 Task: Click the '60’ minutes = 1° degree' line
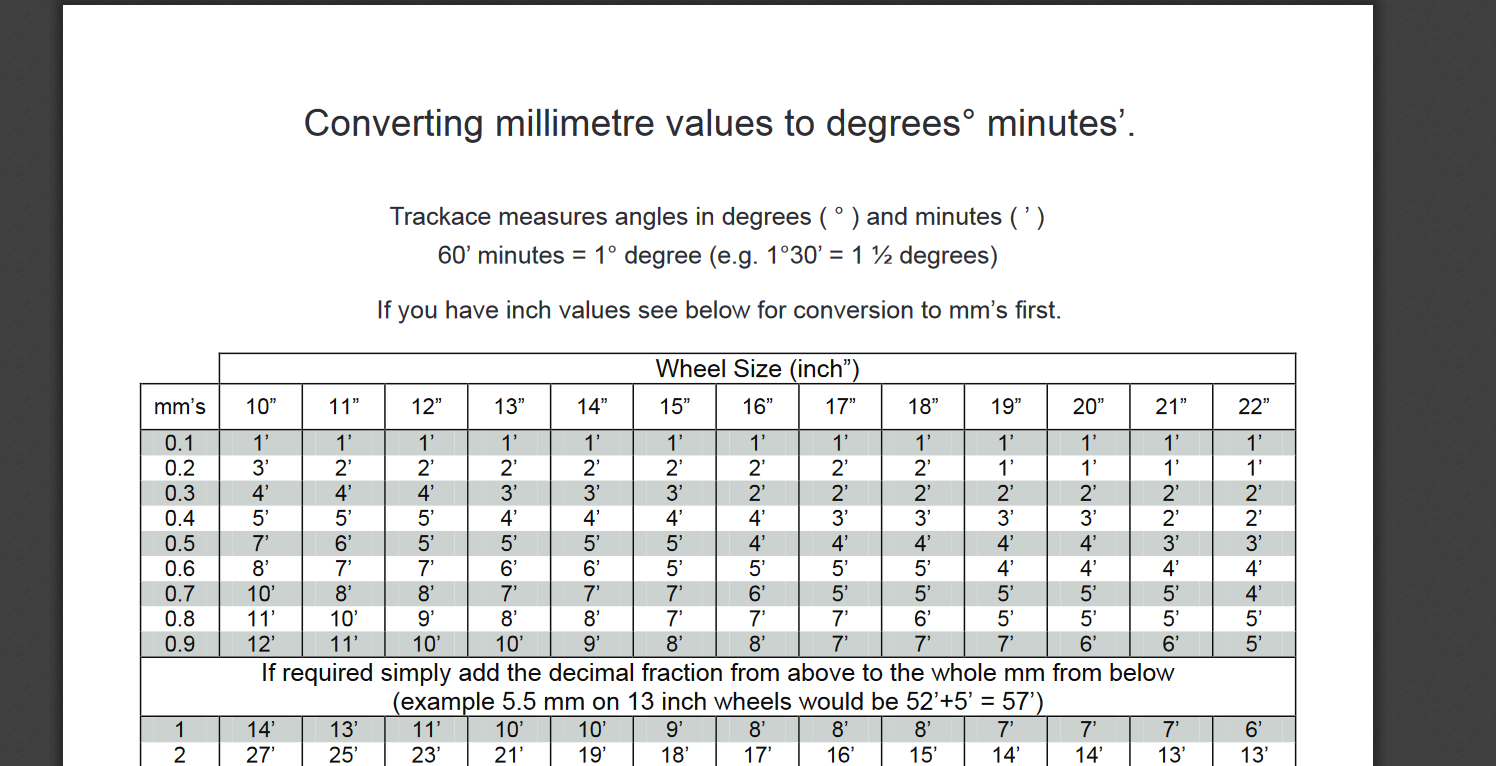pyautogui.click(x=718, y=256)
